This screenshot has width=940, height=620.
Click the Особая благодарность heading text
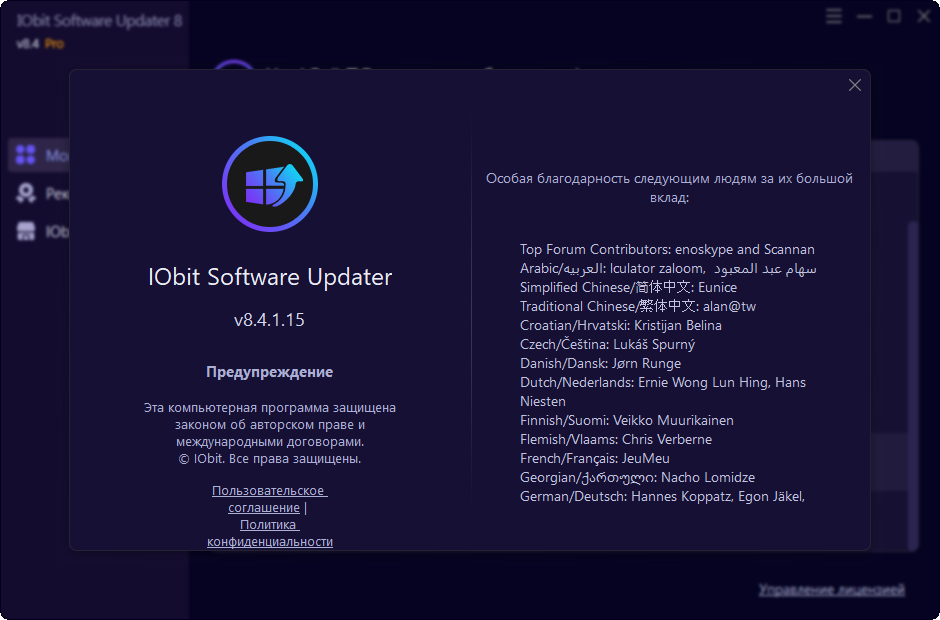pyautogui.click(x=669, y=188)
